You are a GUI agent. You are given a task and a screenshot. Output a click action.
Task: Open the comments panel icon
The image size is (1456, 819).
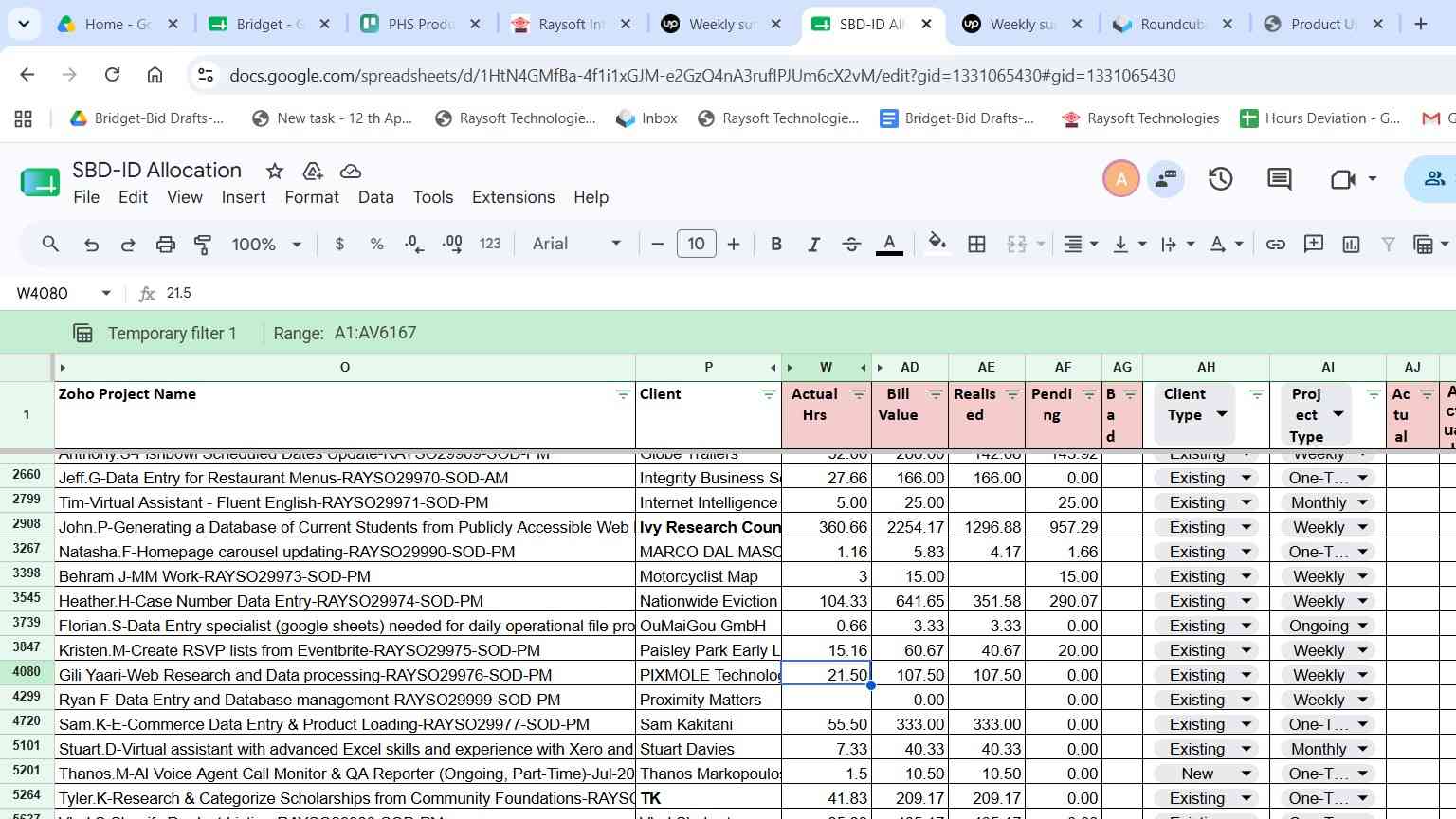(1280, 178)
